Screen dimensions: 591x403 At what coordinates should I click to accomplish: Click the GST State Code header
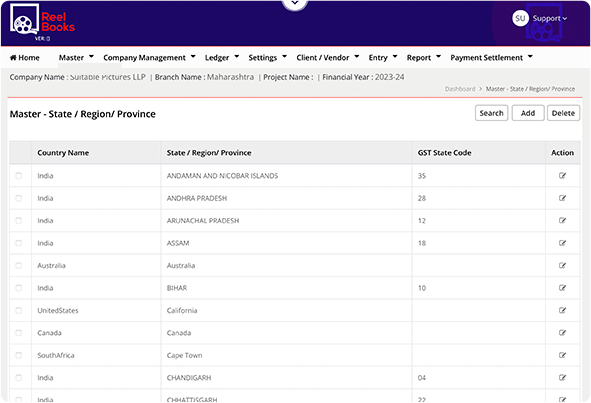444,153
